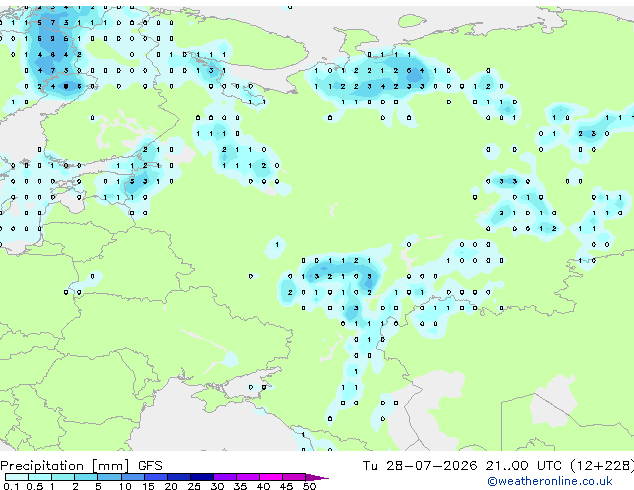Click the "10" legend scale label
This screenshot has width=634, height=490.
coord(125,486)
